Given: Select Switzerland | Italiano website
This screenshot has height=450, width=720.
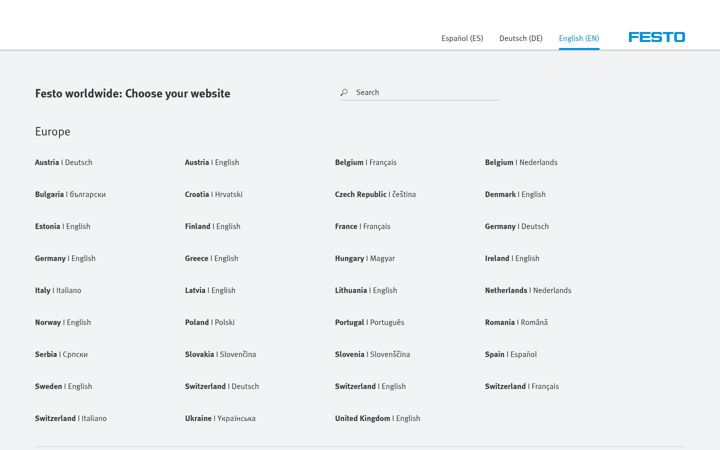Looking at the screenshot, I should (71, 418).
